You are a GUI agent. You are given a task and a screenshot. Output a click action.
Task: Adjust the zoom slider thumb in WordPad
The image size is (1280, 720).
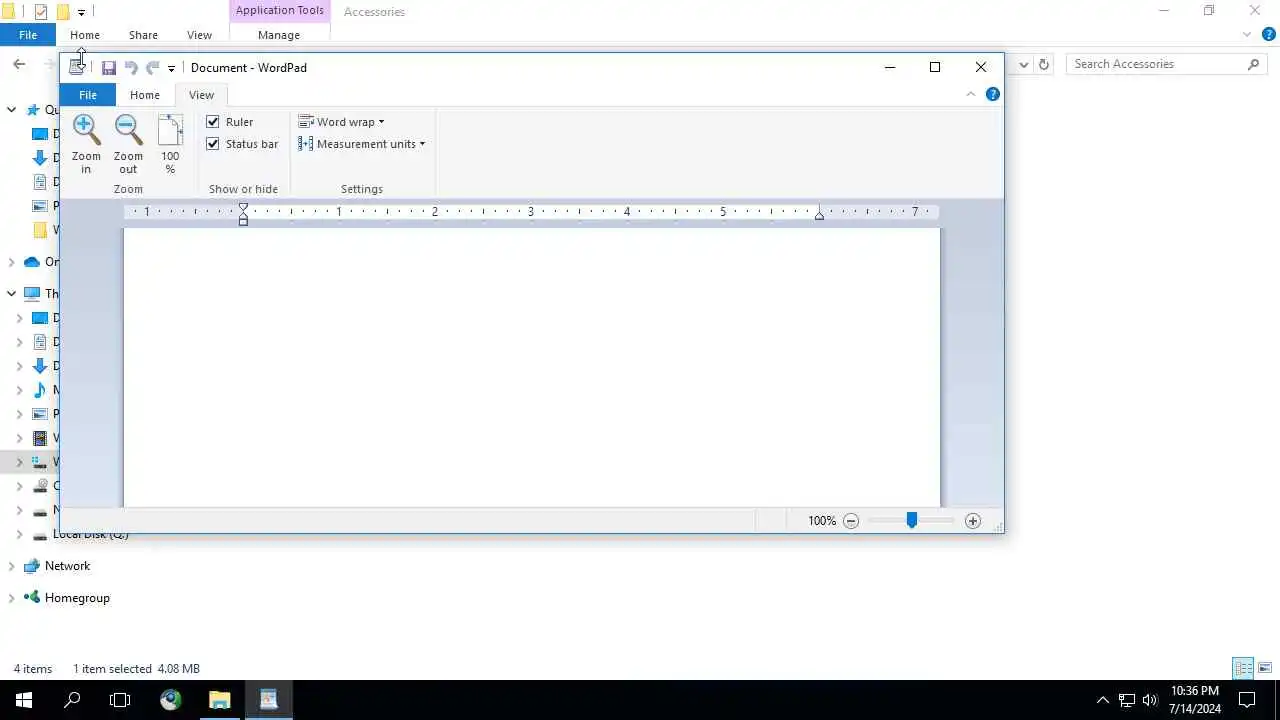[911, 520]
